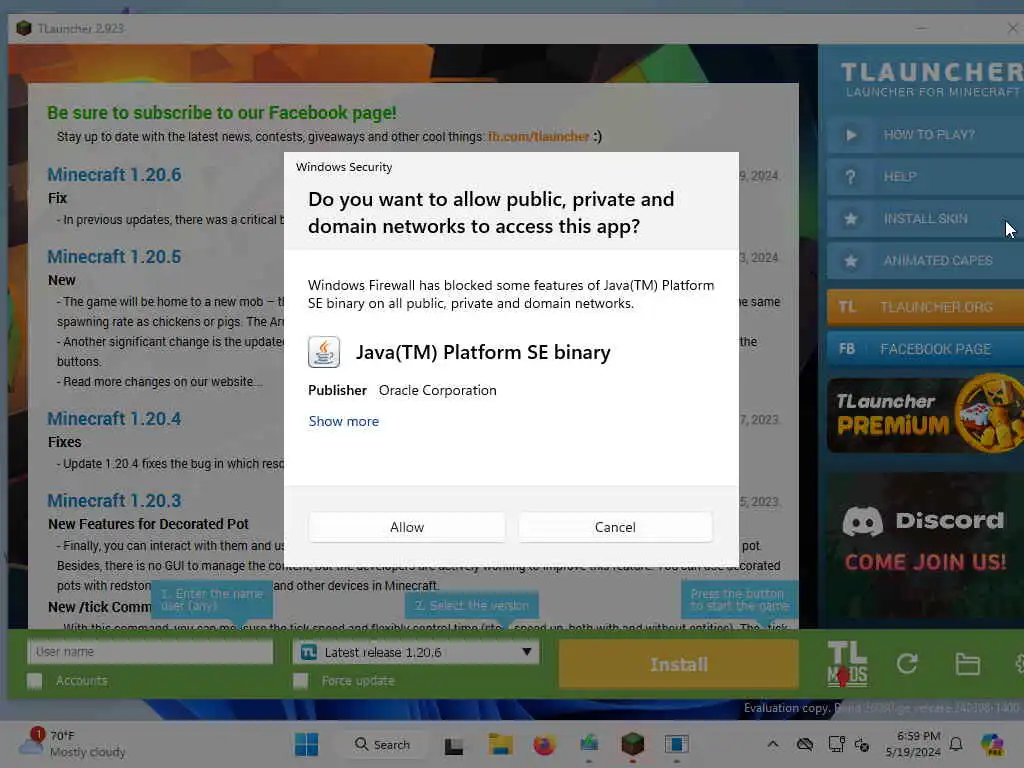1024x768 pixels.
Task: Click the TLauncher Premium banner
Action: pyautogui.click(x=925, y=415)
